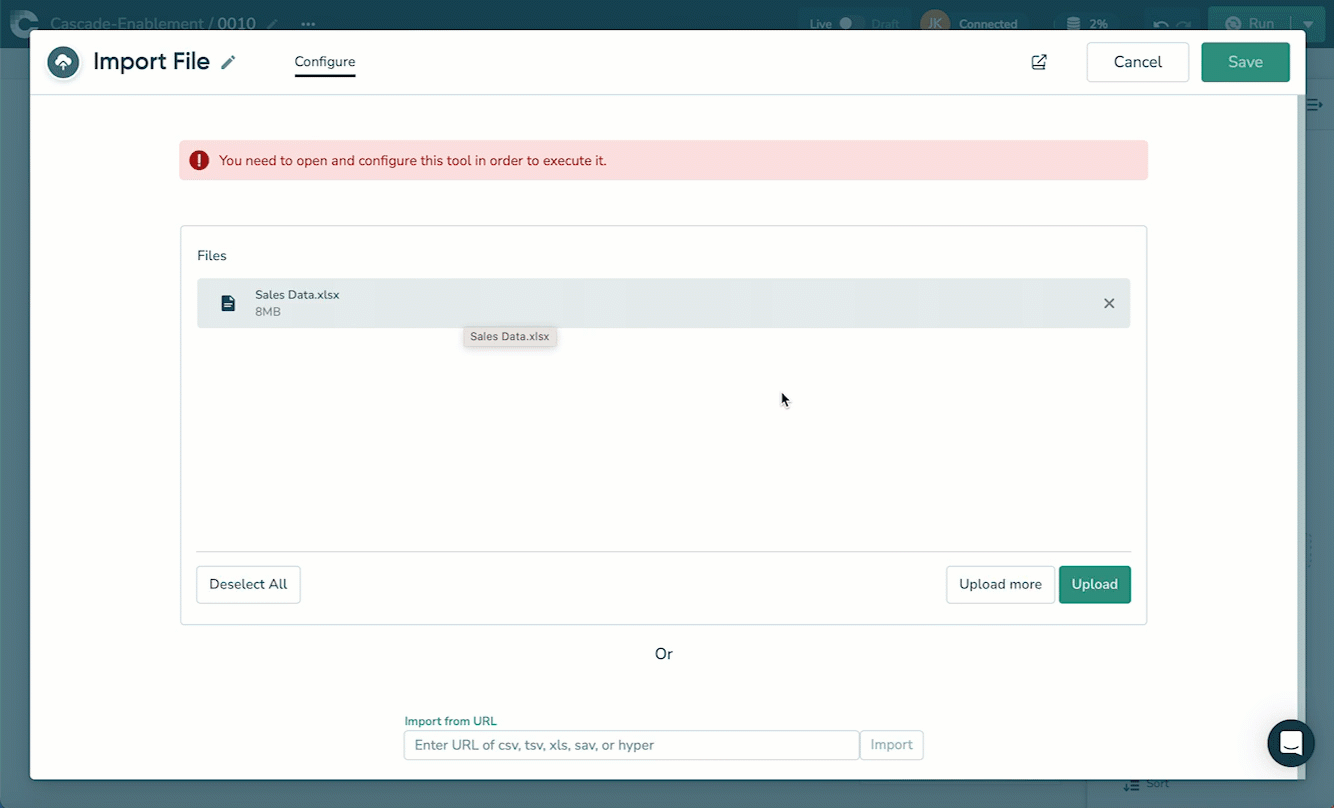Screen dimensions: 1334x808
Task: Open the chat support bubble icon
Action: tap(1290, 743)
